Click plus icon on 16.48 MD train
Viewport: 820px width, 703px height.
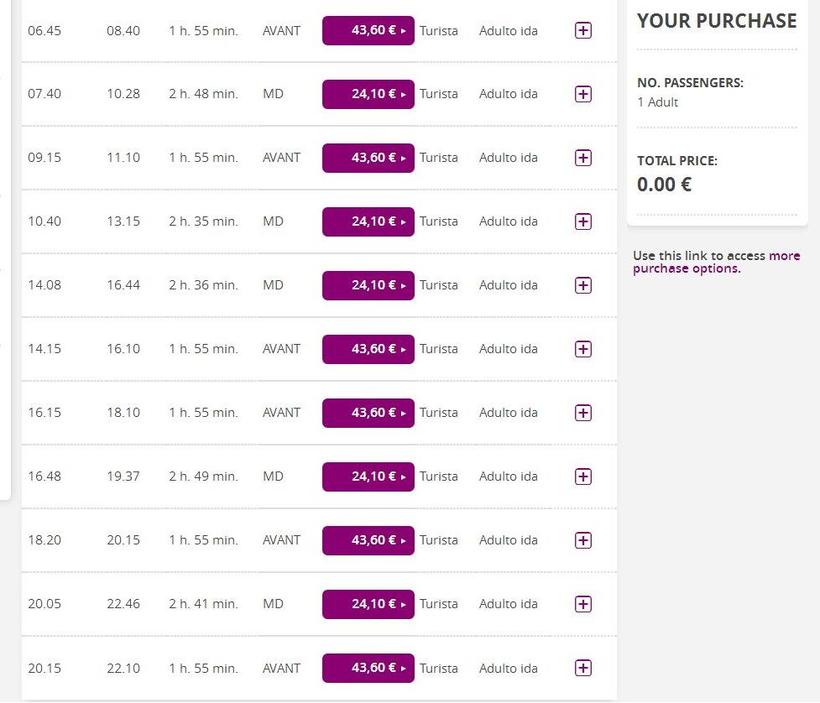point(583,476)
